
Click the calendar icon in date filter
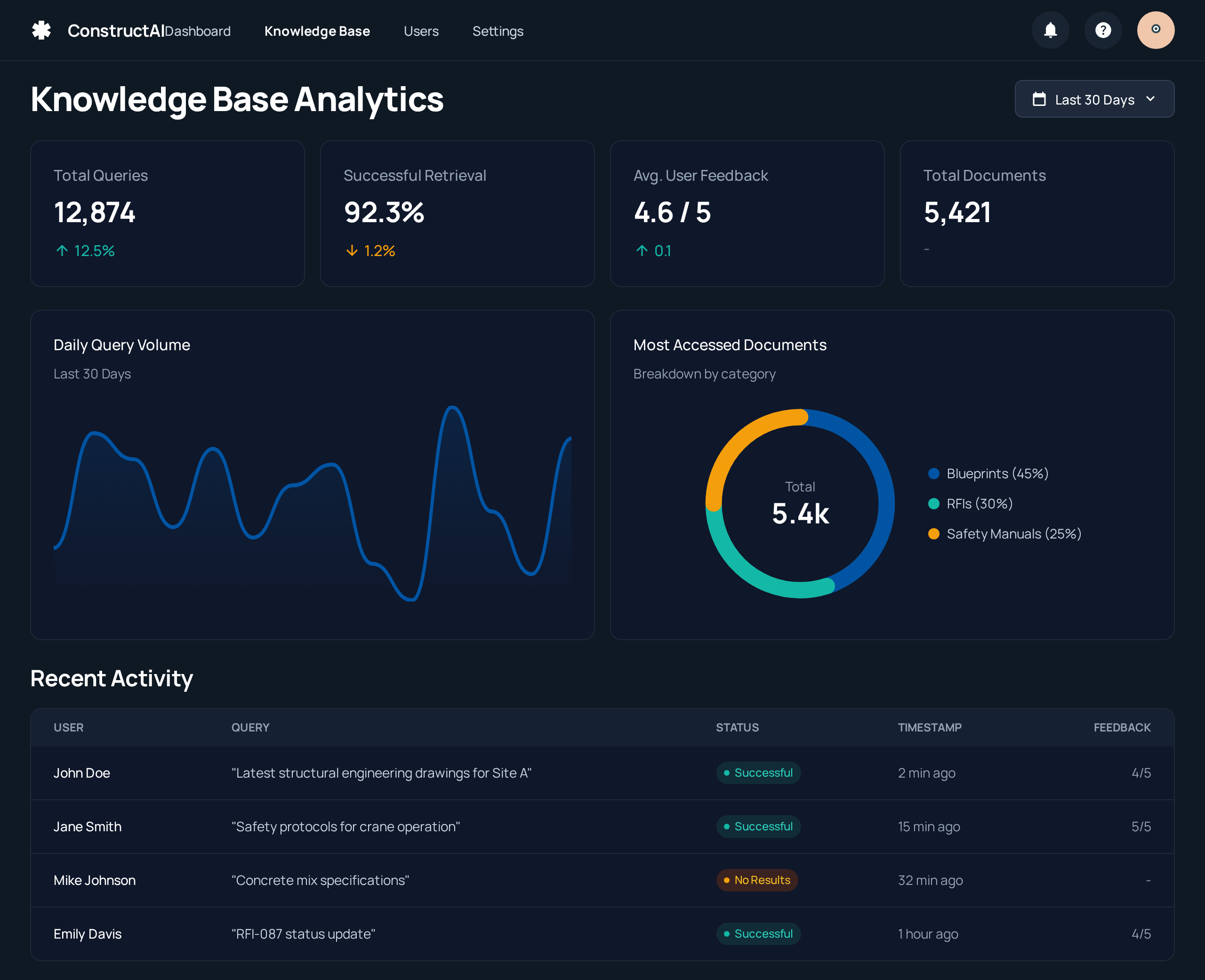[1039, 99]
